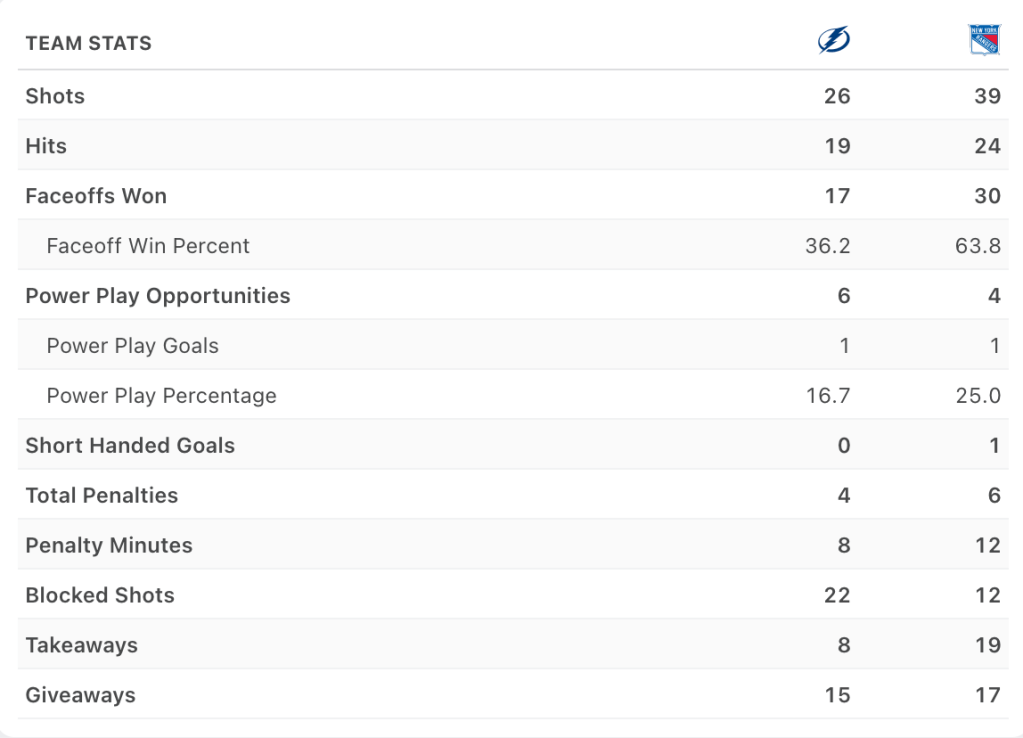Click the Shots row label
The width and height of the screenshot is (1023, 738).
55,96
